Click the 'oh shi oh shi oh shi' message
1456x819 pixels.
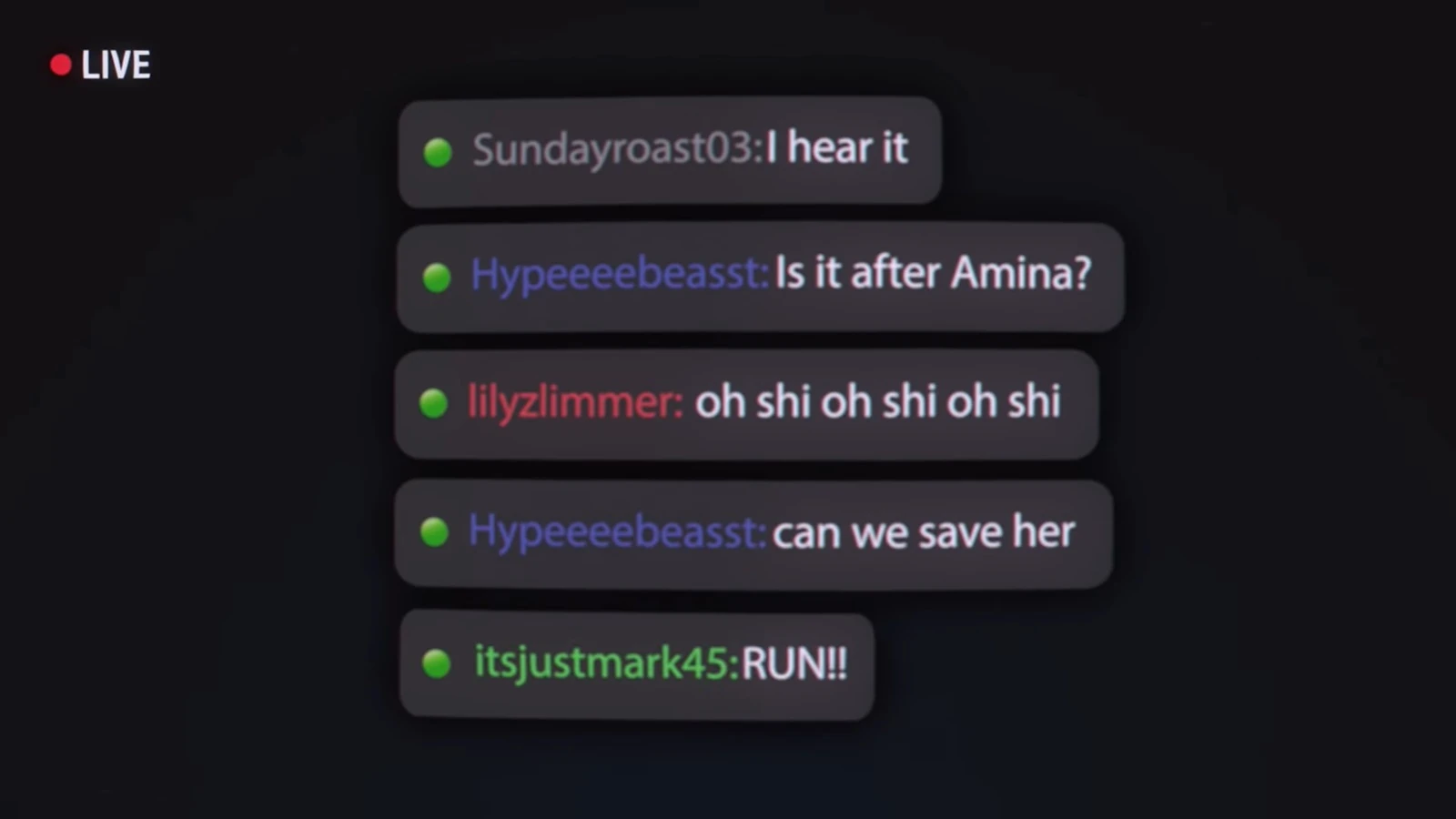tap(878, 401)
